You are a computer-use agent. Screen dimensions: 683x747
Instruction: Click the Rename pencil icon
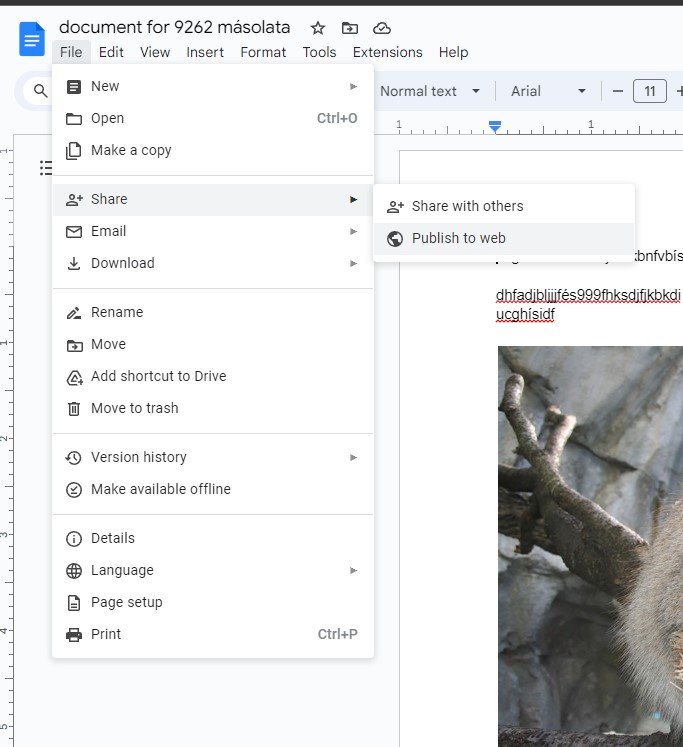(x=74, y=313)
